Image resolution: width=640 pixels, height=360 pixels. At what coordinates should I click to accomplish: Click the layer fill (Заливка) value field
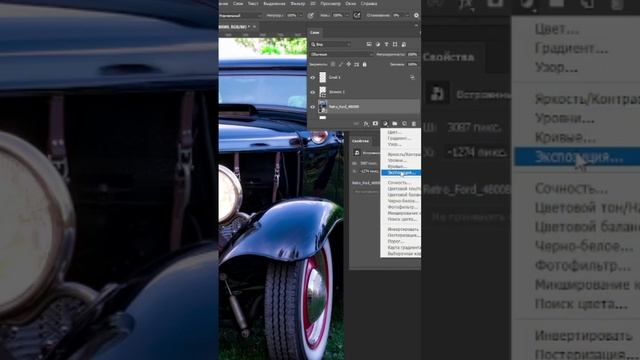[412, 64]
